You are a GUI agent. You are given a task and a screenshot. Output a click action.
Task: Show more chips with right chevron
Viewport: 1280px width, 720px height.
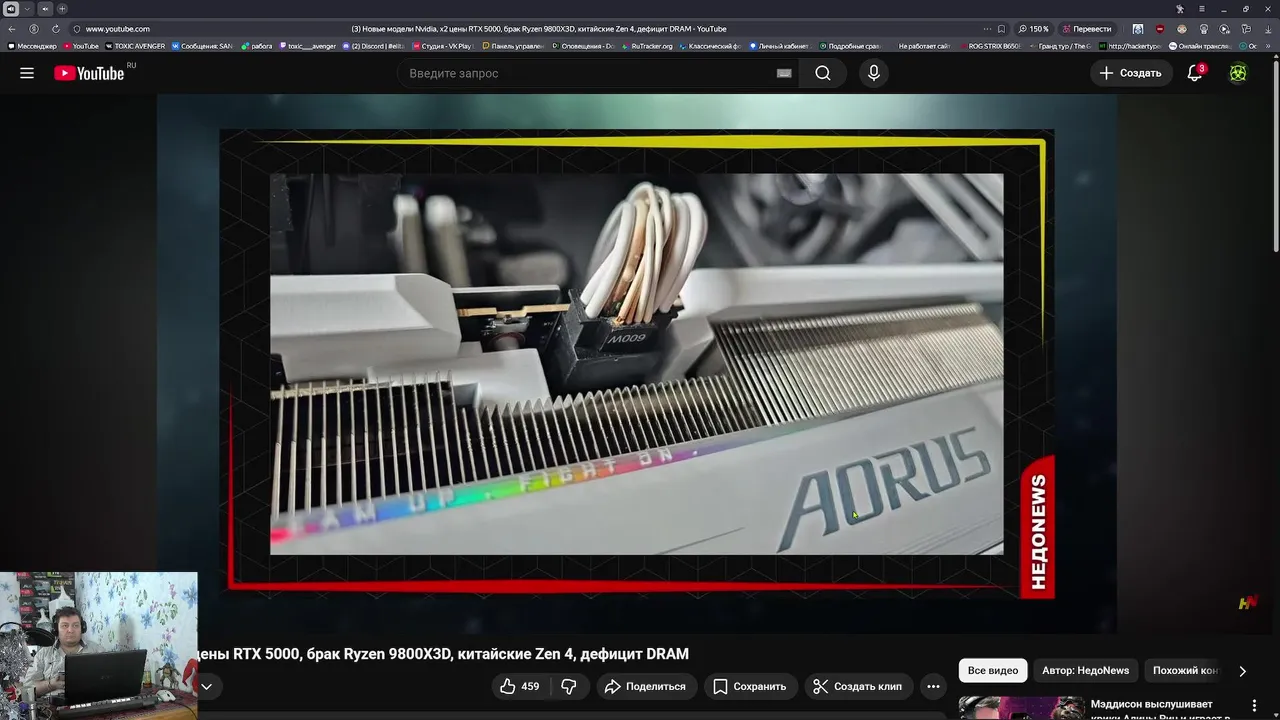1242,671
